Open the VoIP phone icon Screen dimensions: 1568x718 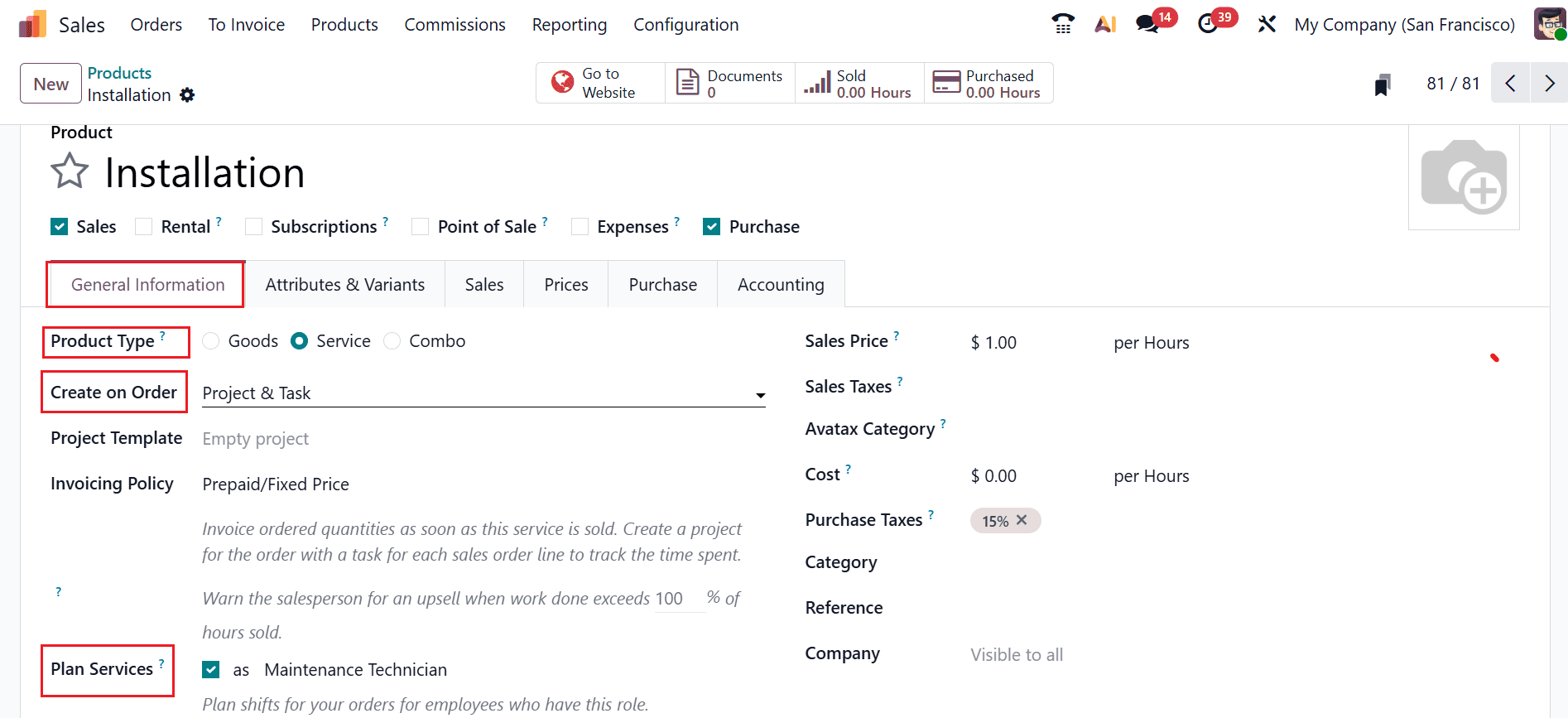point(1063,24)
